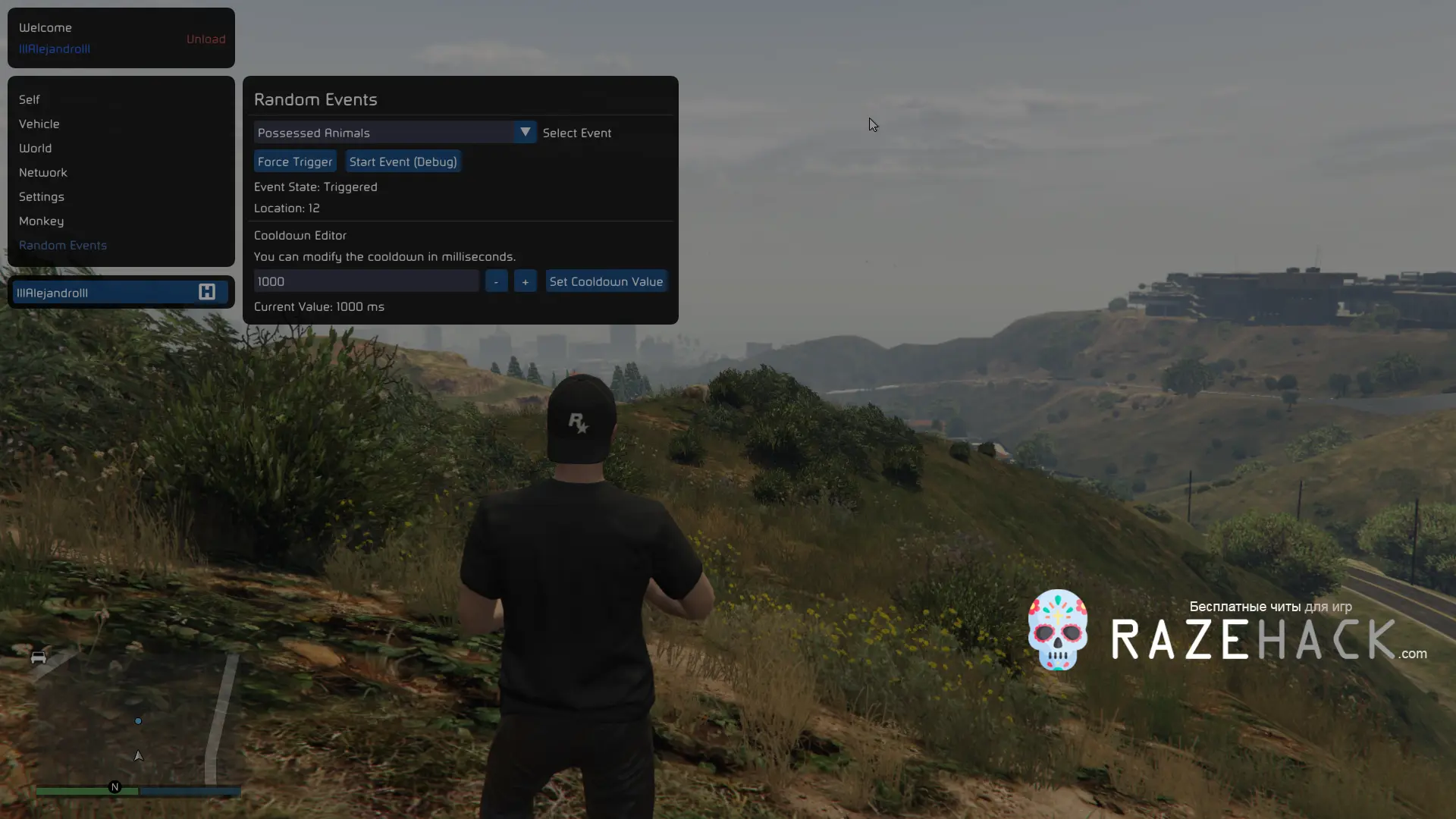Image resolution: width=1456 pixels, height=819 pixels.
Task: Select the World menu item
Action: tap(35, 147)
